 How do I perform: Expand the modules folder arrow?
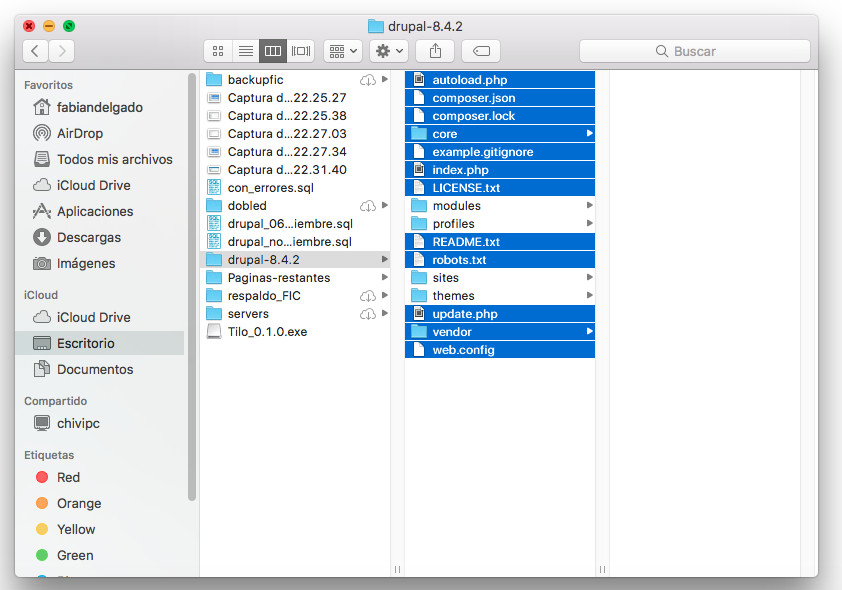click(589, 206)
